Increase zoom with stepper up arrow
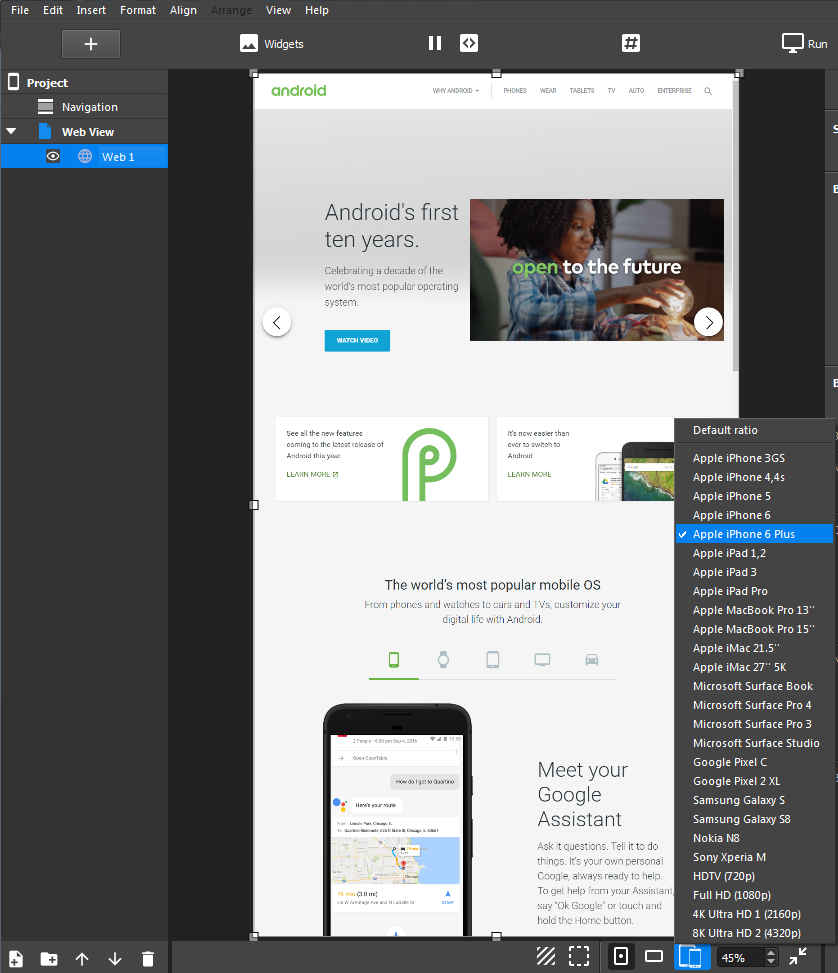Image resolution: width=838 pixels, height=973 pixels. coord(771,953)
